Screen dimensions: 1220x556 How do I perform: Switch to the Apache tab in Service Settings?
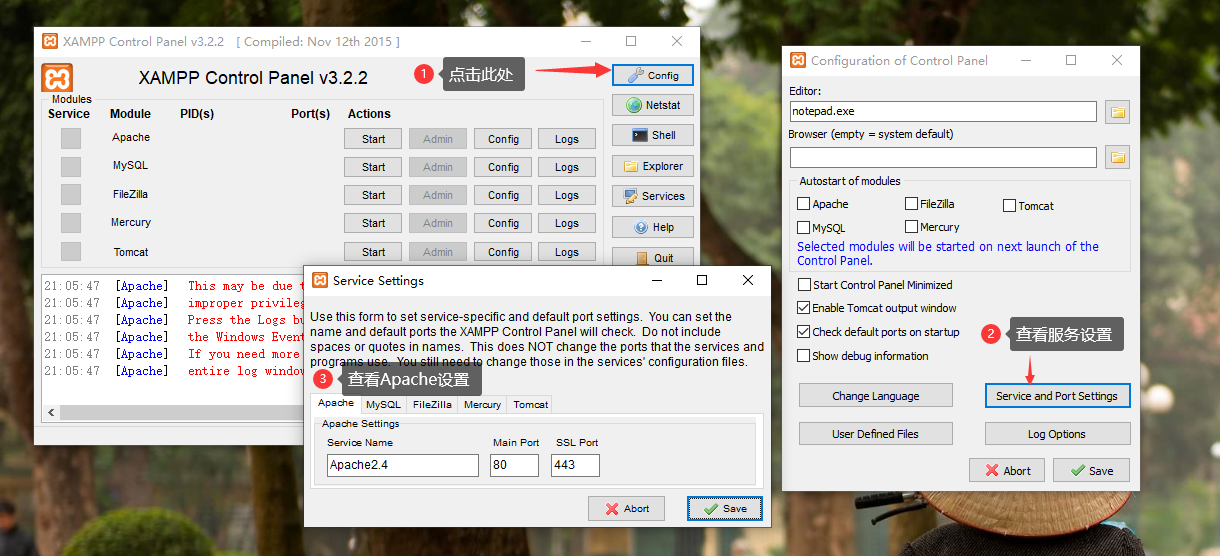tap(336, 403)
